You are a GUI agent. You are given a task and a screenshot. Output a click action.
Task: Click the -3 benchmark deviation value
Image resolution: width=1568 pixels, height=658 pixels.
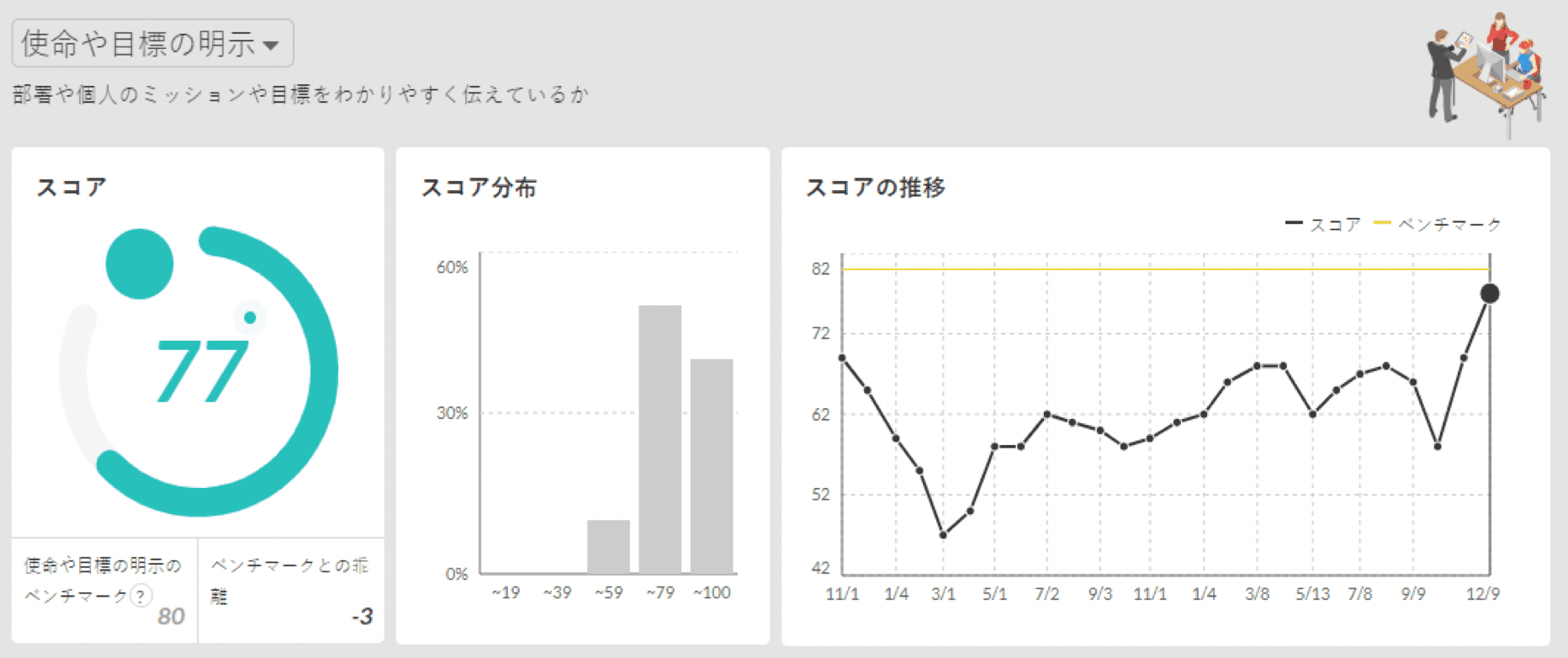click(x=362, y=617)
